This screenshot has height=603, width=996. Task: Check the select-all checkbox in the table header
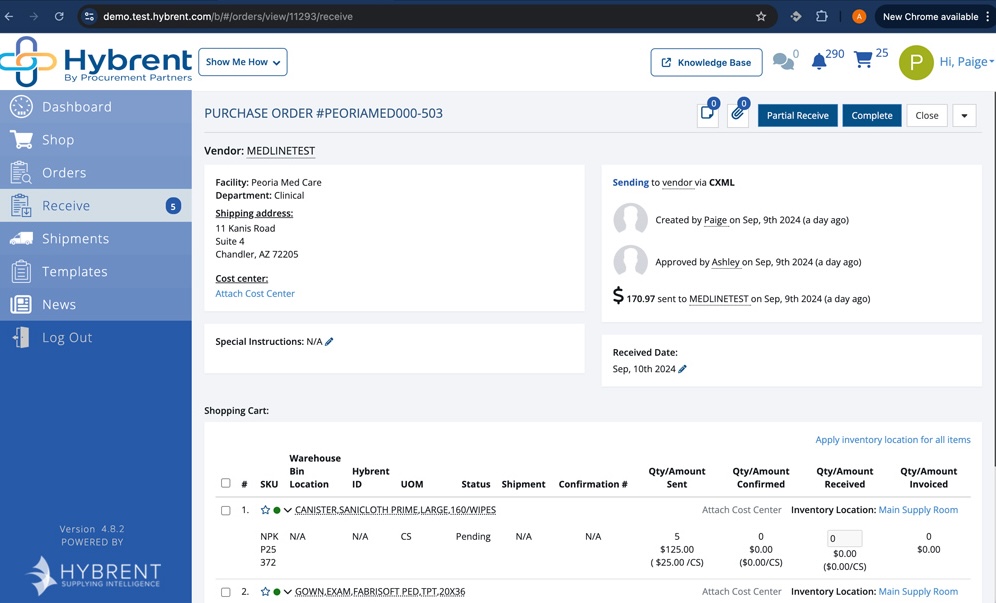pos(225,483)
